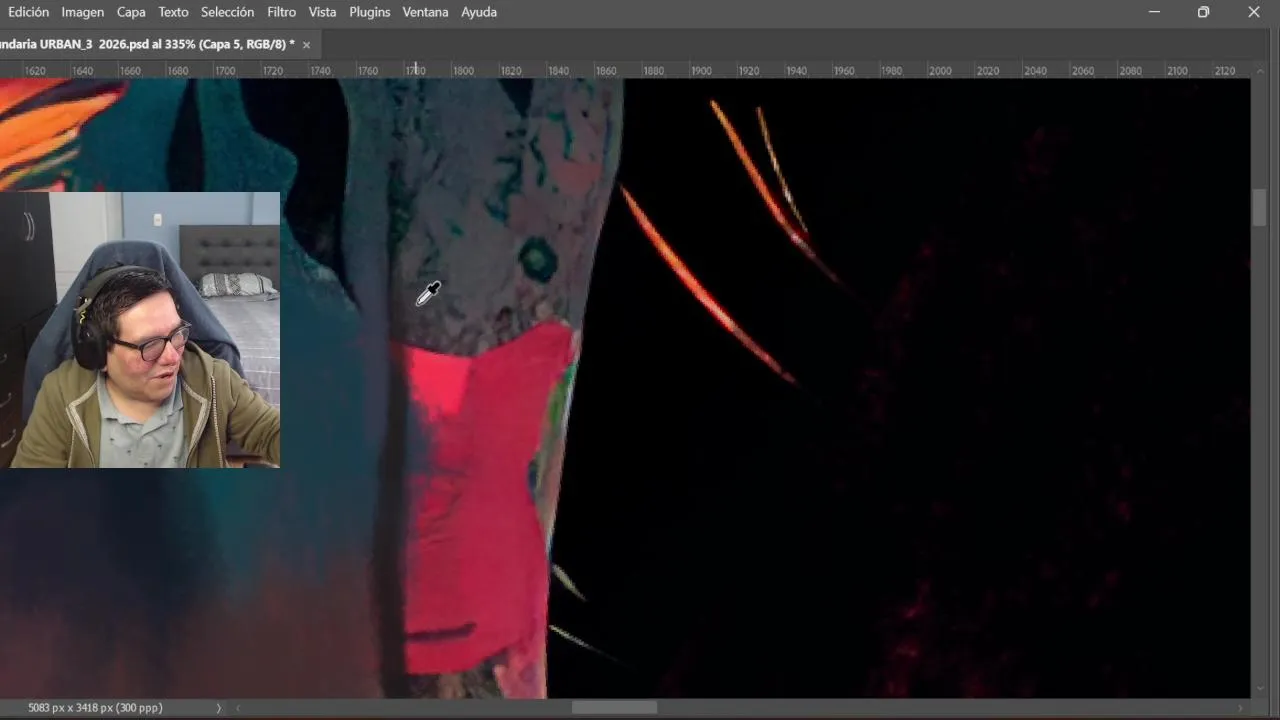This screenshot has width=1280, height=720.
Task: Open the Ayuda menu
Action: tap(479, 12)
